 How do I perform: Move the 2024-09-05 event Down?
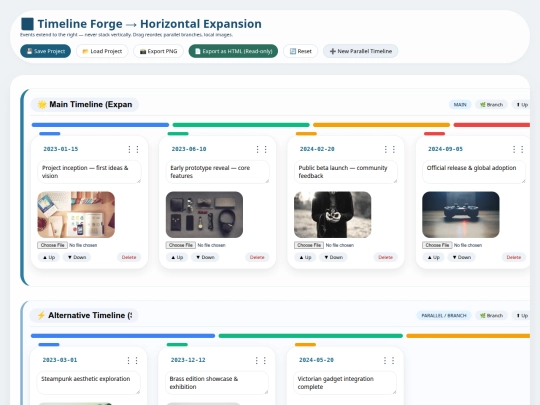(461, 257)
